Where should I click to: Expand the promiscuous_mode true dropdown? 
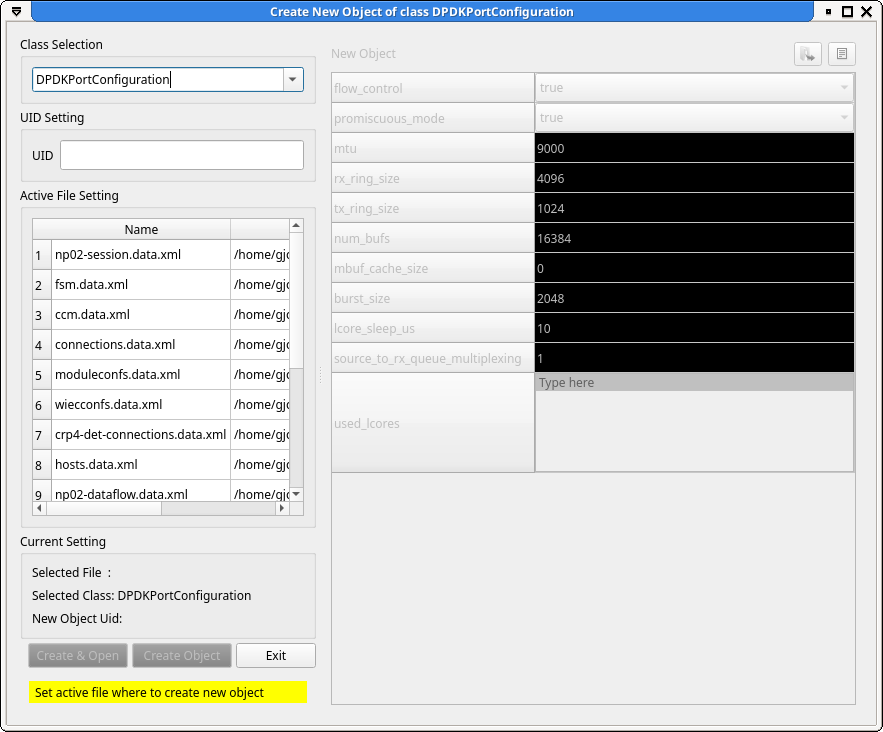tap(694, 118)
